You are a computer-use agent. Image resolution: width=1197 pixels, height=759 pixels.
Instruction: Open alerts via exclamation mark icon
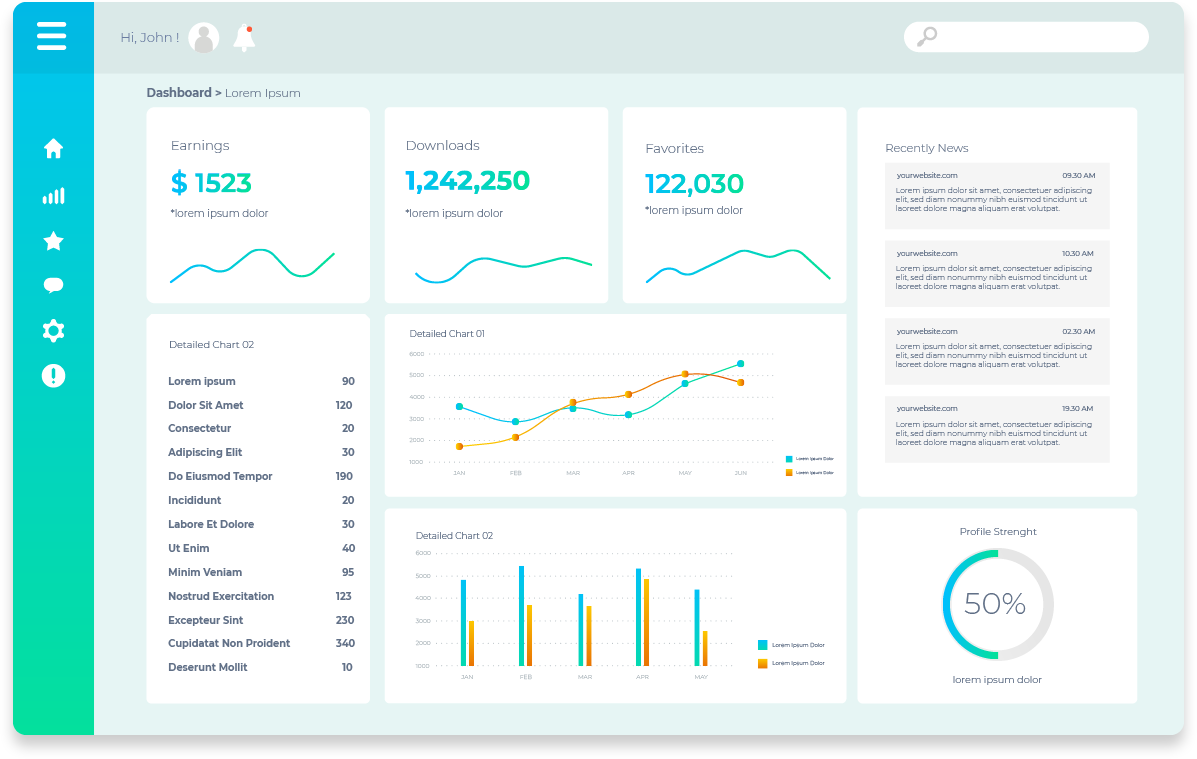coord(53,376)
